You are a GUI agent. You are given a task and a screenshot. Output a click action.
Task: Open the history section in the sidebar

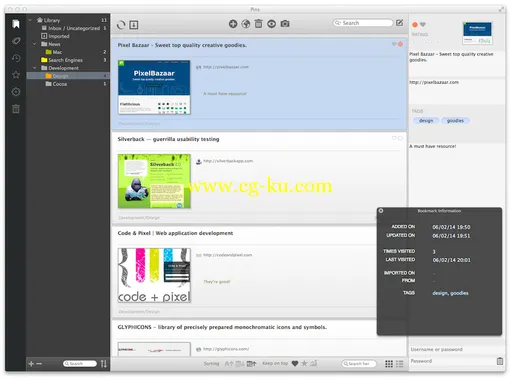tap(16, 58)
